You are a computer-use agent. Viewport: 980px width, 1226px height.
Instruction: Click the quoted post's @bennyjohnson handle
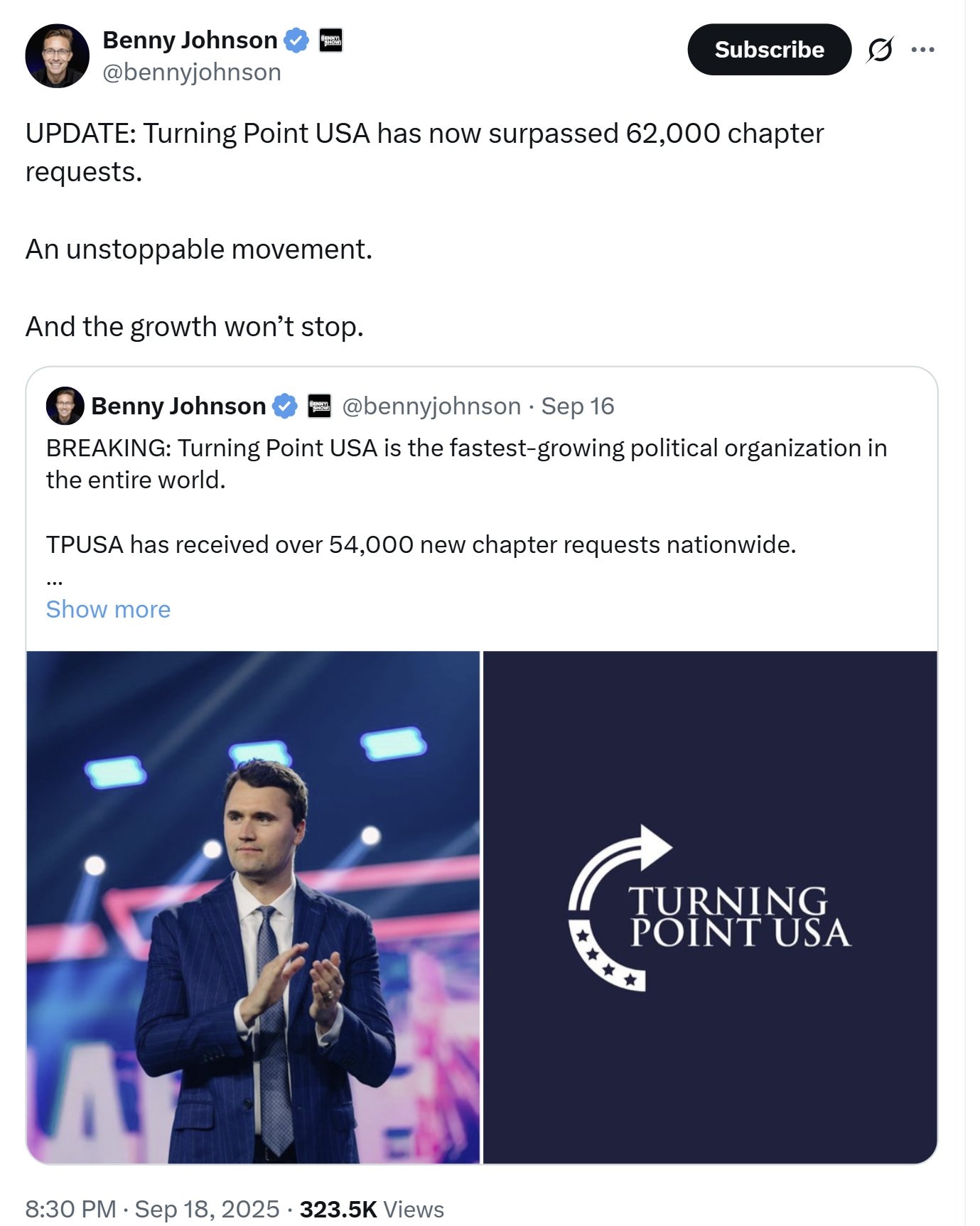click(431, 407)
